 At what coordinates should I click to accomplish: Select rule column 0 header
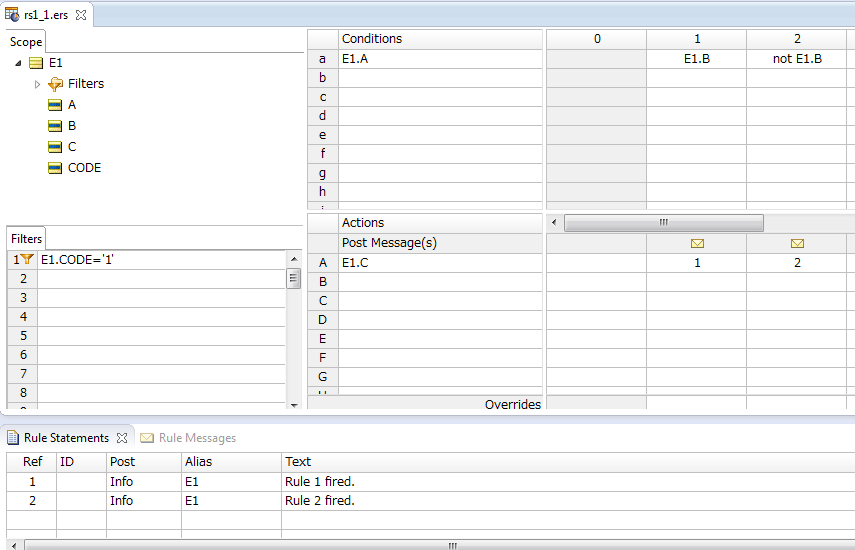pyautogui.click(x=597, y=39)
